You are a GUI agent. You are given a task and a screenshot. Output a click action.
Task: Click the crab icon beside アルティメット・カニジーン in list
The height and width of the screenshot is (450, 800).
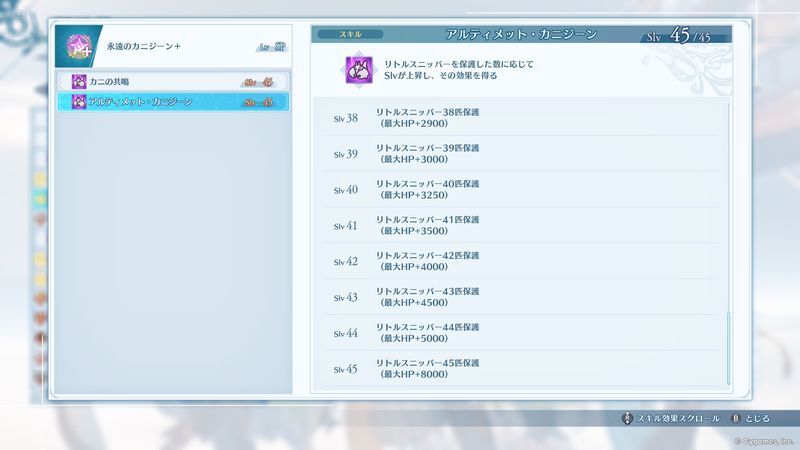(79, 102)
